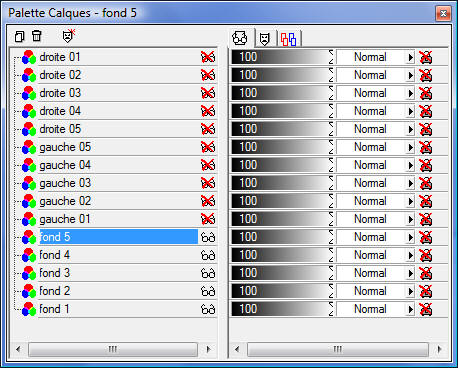
Task: Click the crossed-out lock icon on fond 4 row
Action: point(425,255)
